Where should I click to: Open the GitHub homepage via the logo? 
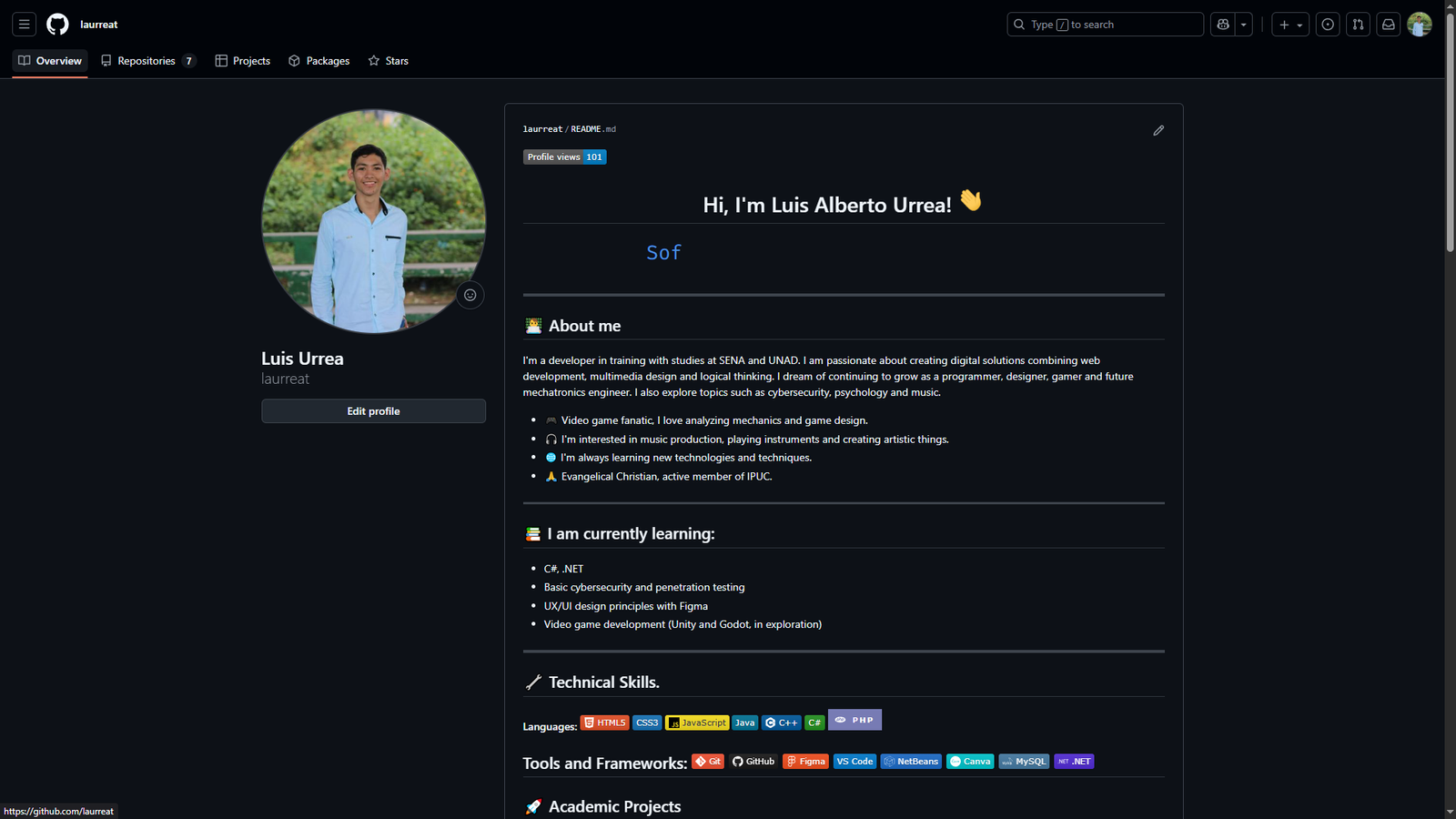(56, 24)
